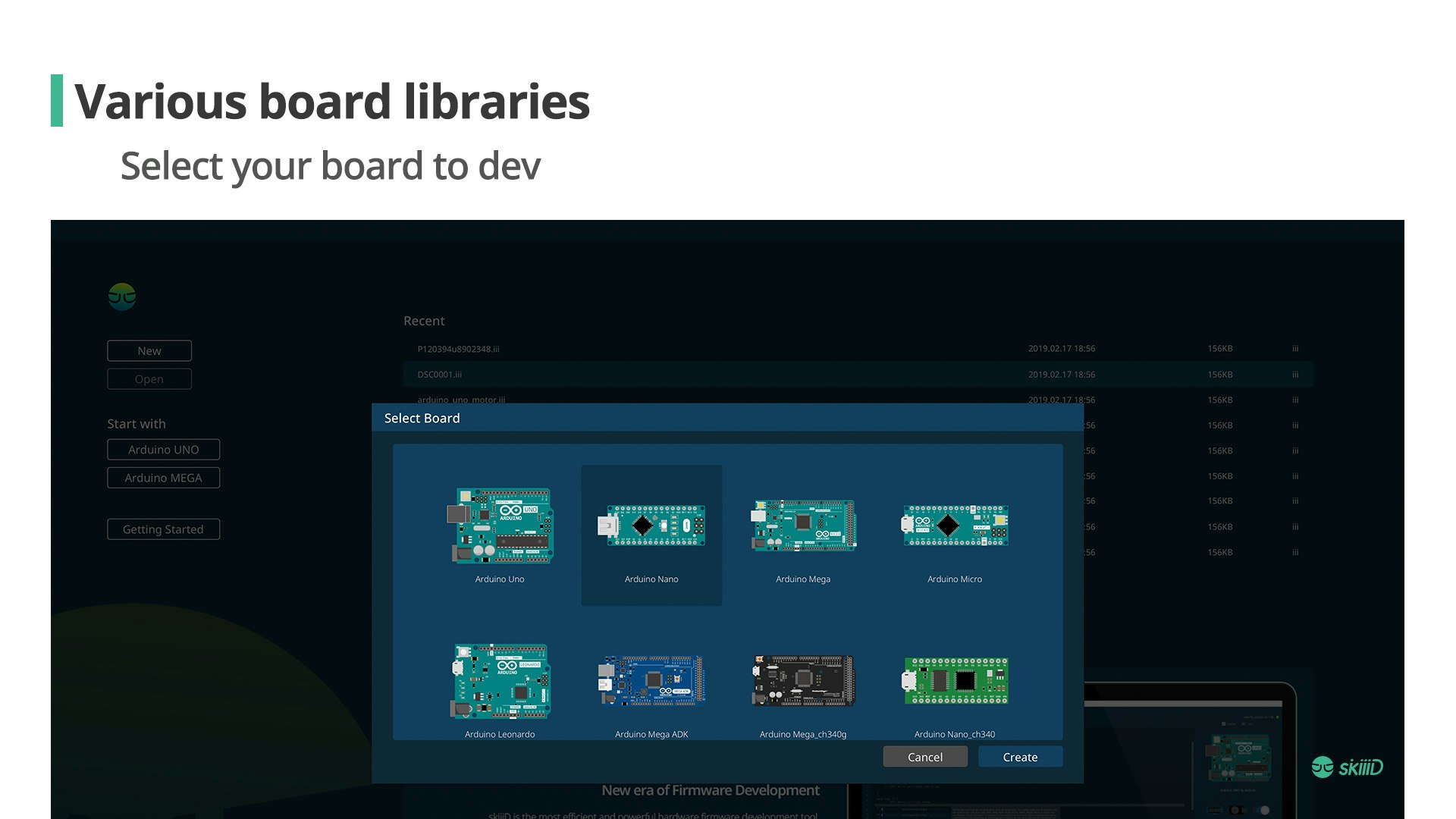Click the skiiiD owl logo in sidebar
The image size is (1456, 819).
pos(122,297)
